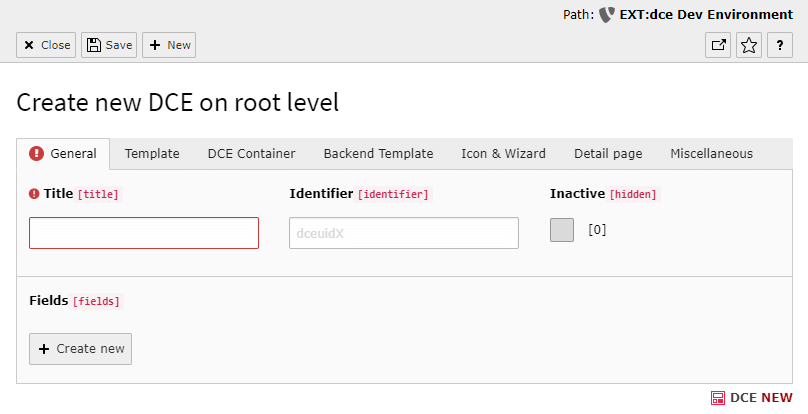Viewport: 808px width, 414px height.
Task: Open help with the question mark icon
Action: coord(780,45)
